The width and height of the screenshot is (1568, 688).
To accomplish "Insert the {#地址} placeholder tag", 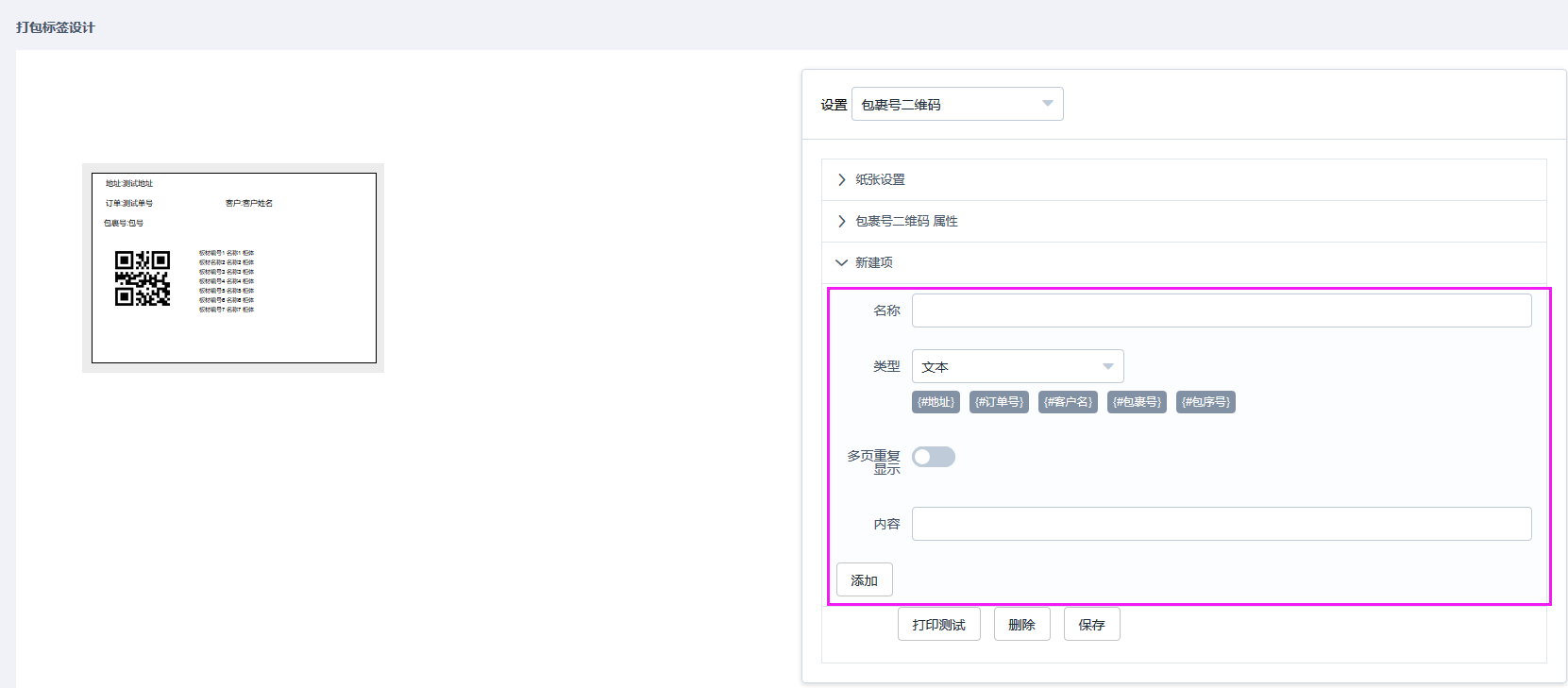I will (936, 402).
